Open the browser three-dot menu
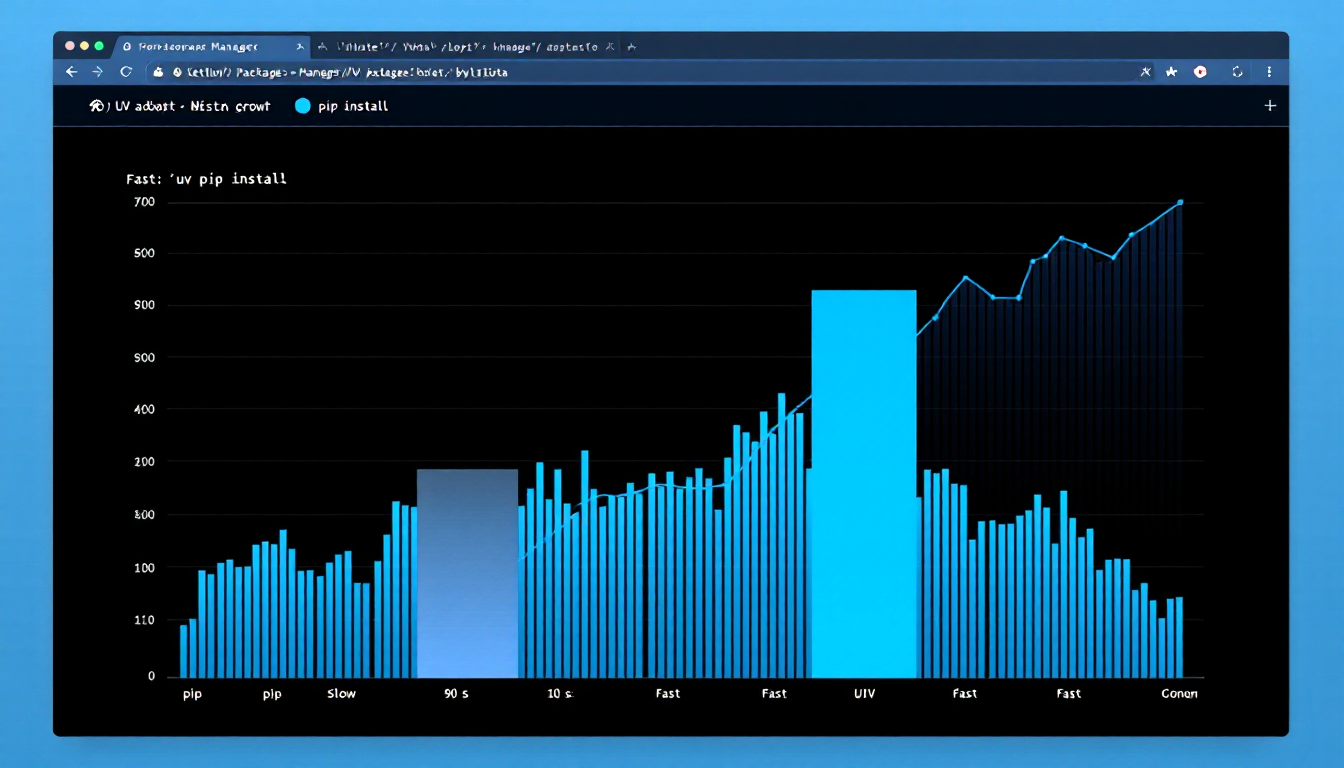 pyautogui.click(x=1269, y=72)
